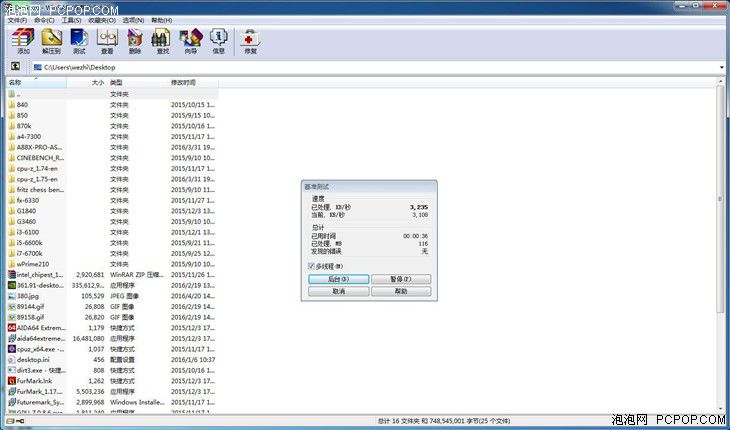The width and height of the screenshot is (730, 430).
Task: Select the FurMark.lnk shortcut icon
Action: tap(12, 381)
